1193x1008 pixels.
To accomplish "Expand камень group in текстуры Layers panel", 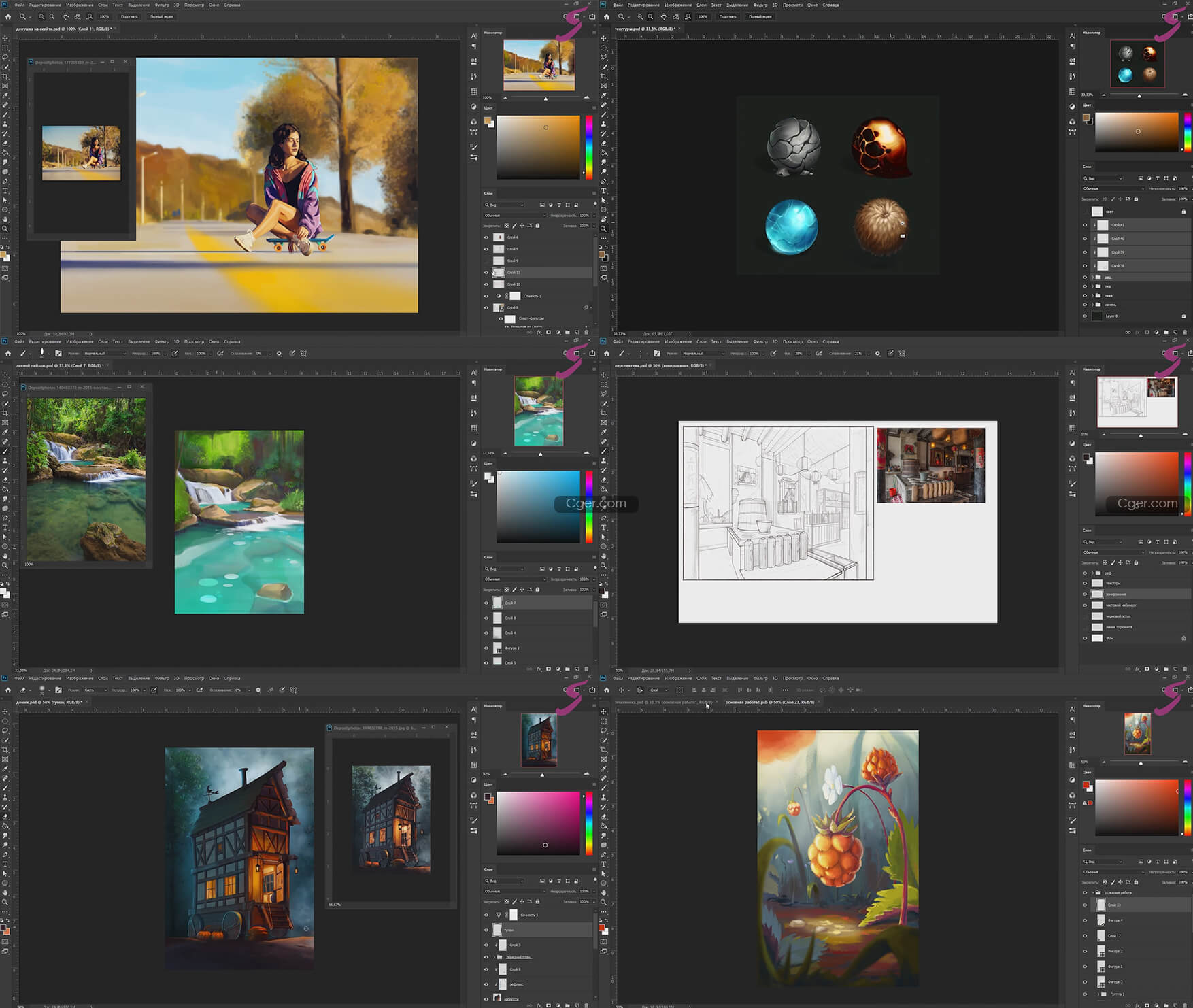I will [x=1093, y=305].
